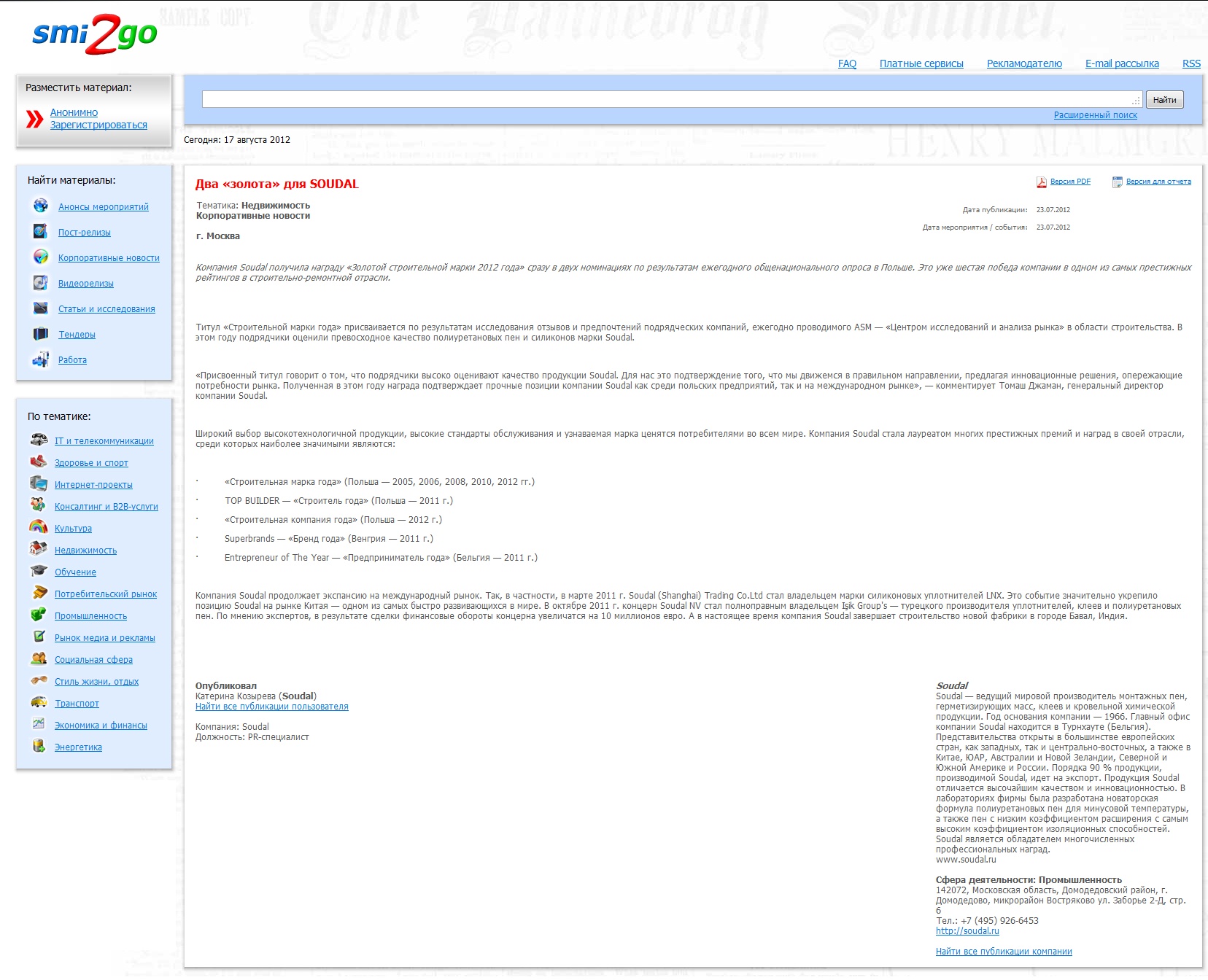This screenshot has height=980, width=1208.
Task: Open Анонсы мероприятий link
Action: (104, 207)
